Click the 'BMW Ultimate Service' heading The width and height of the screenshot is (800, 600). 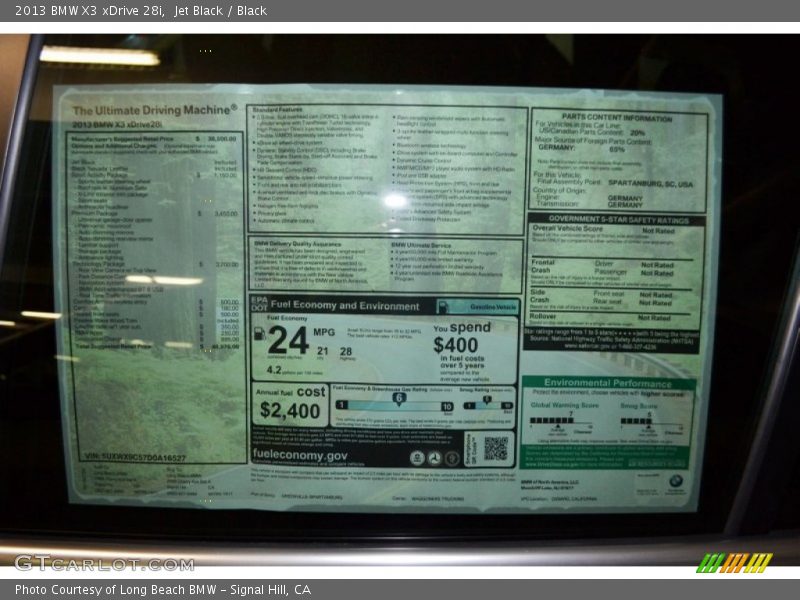[x=421, y=245]
